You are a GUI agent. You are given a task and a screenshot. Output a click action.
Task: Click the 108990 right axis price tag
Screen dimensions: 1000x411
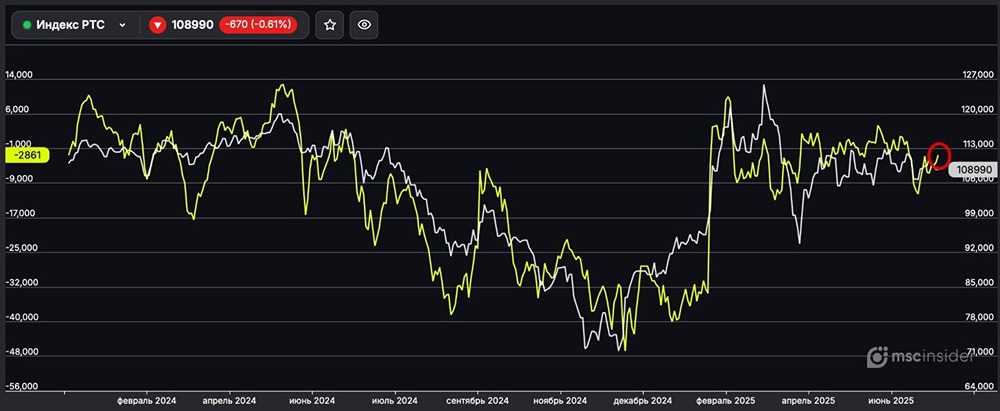972,170
